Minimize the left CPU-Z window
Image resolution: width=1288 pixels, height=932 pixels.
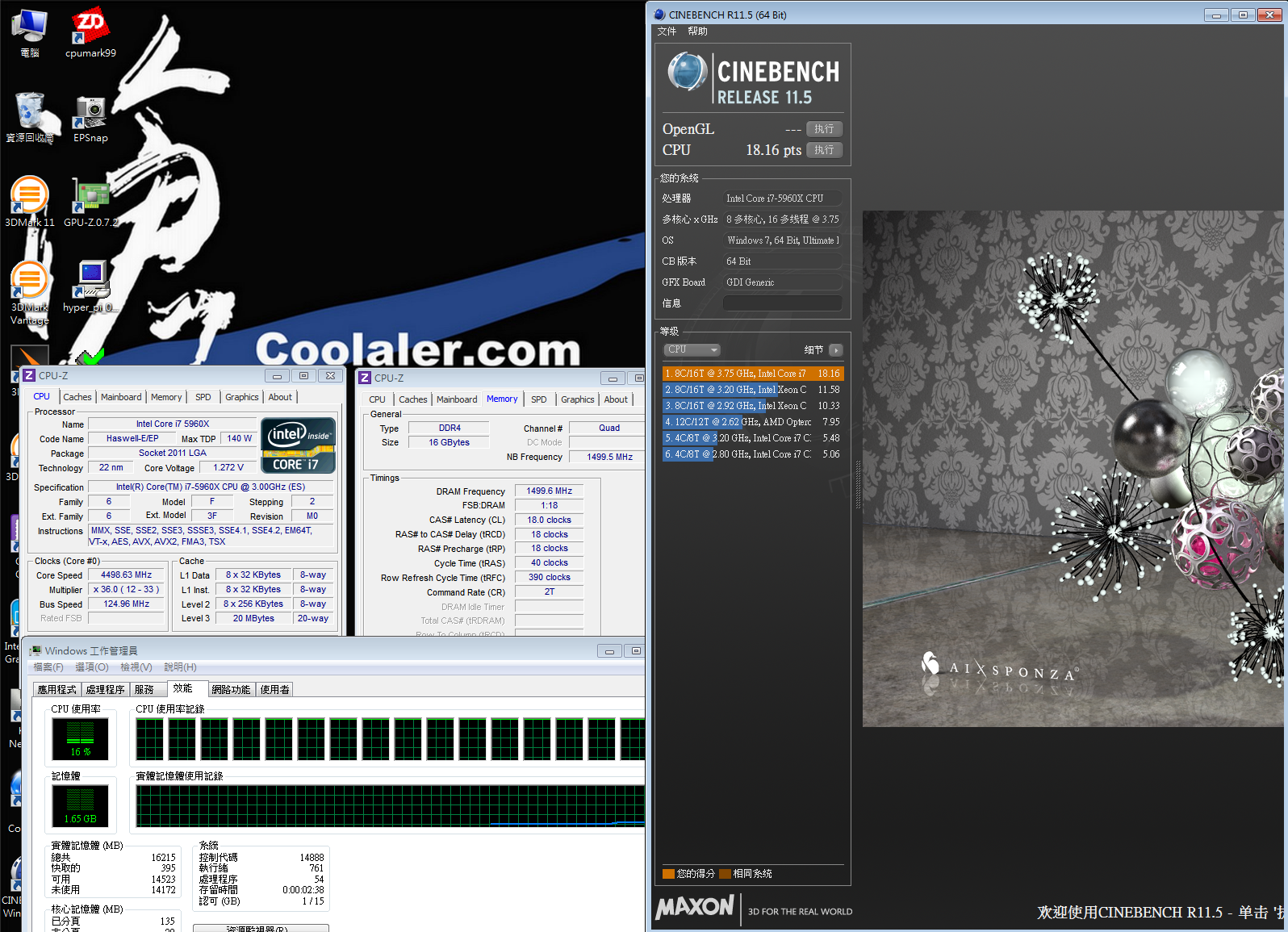pyautogui.click(x=277, y=376)
